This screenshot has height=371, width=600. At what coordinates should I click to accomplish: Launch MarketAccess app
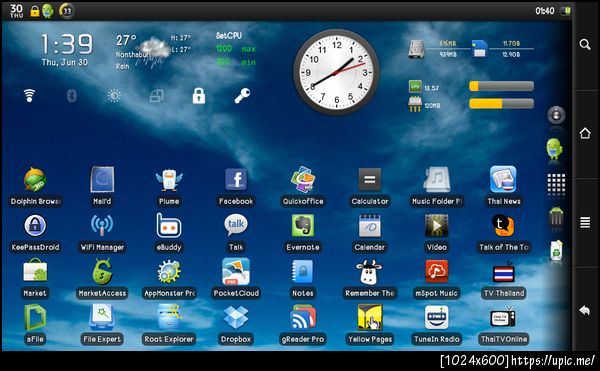point(102,271)
